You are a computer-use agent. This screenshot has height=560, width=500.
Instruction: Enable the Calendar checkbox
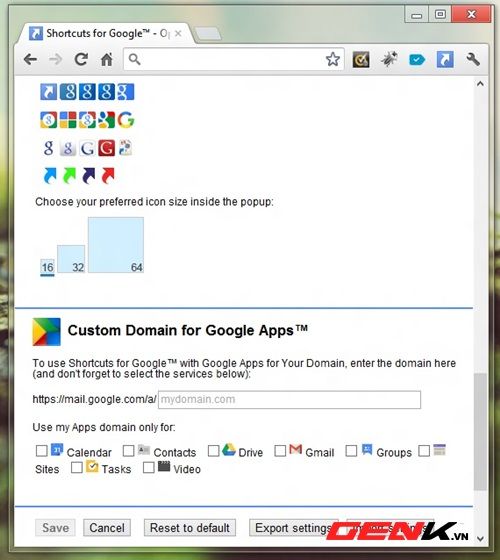(42, 451)
